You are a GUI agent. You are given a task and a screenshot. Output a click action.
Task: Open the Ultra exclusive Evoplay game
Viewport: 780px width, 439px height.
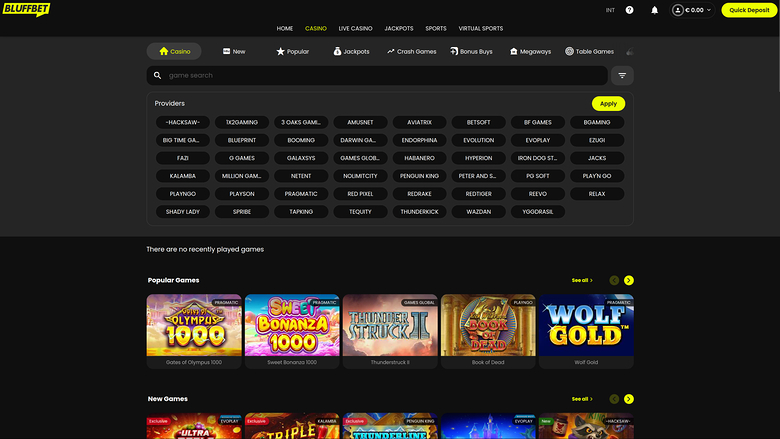pyautogui.click(x=194, y=426)
